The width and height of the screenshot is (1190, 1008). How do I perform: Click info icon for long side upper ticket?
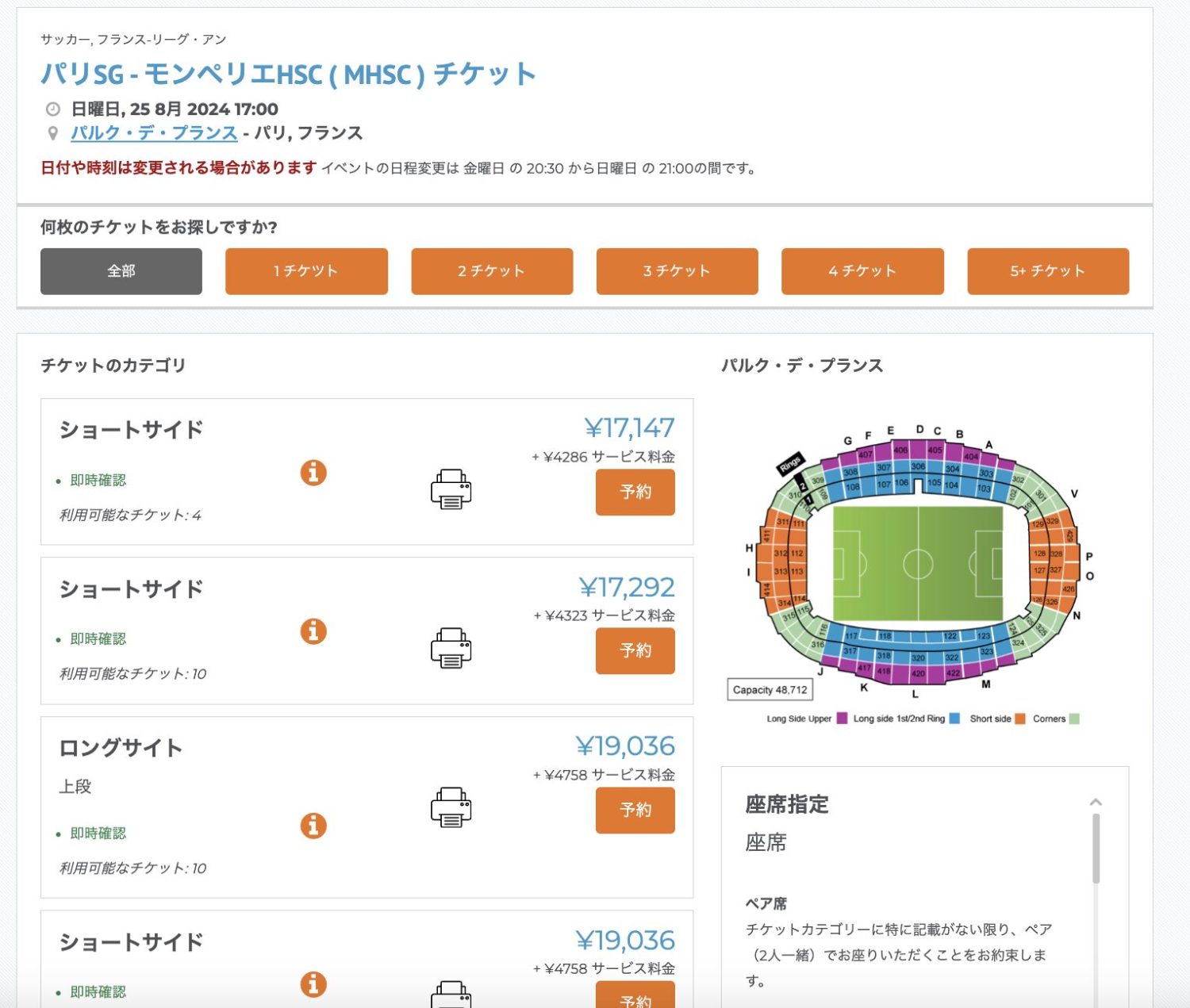point(313,826)
